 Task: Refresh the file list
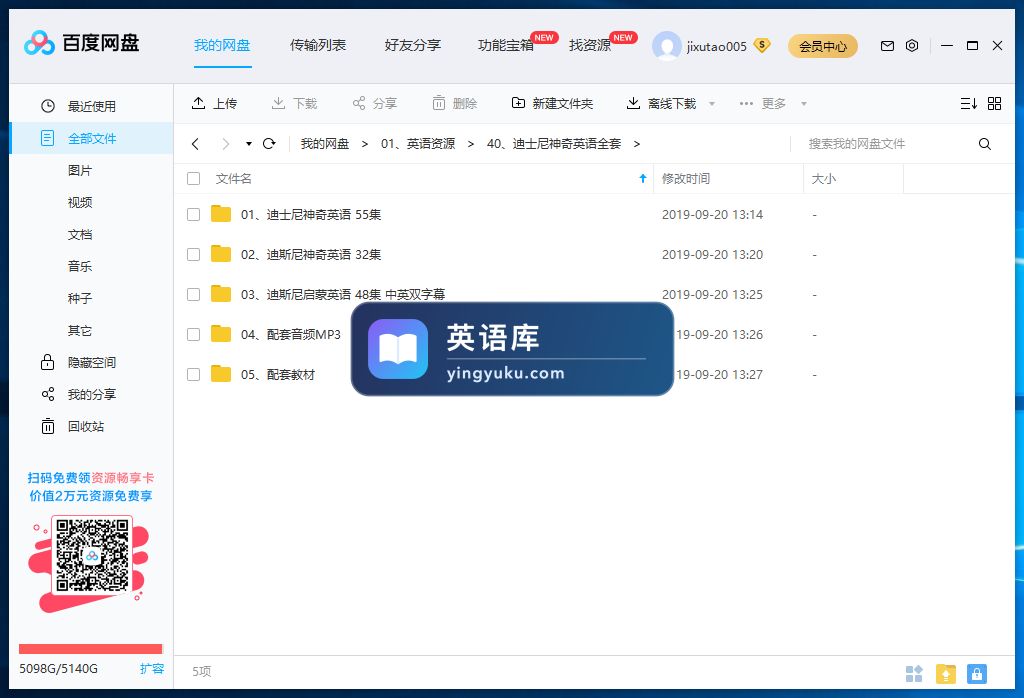(269, 144)
